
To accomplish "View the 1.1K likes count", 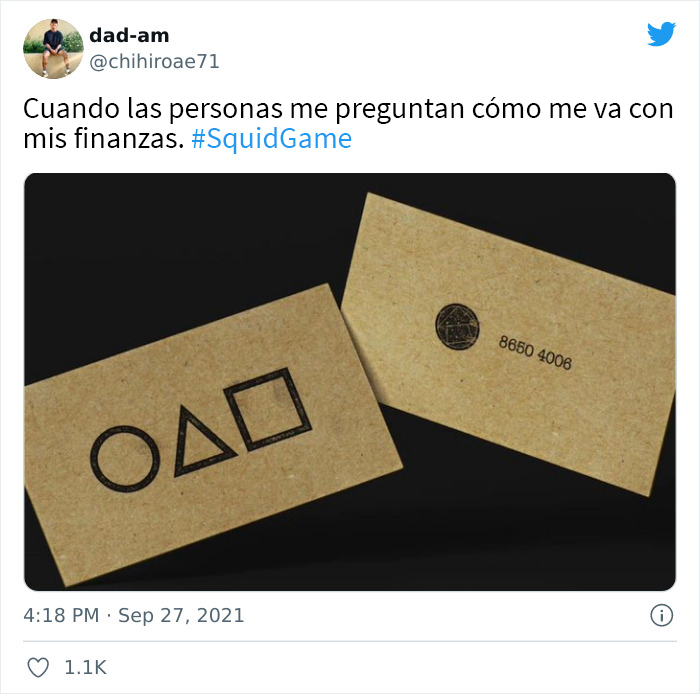I will pos(85,667).
